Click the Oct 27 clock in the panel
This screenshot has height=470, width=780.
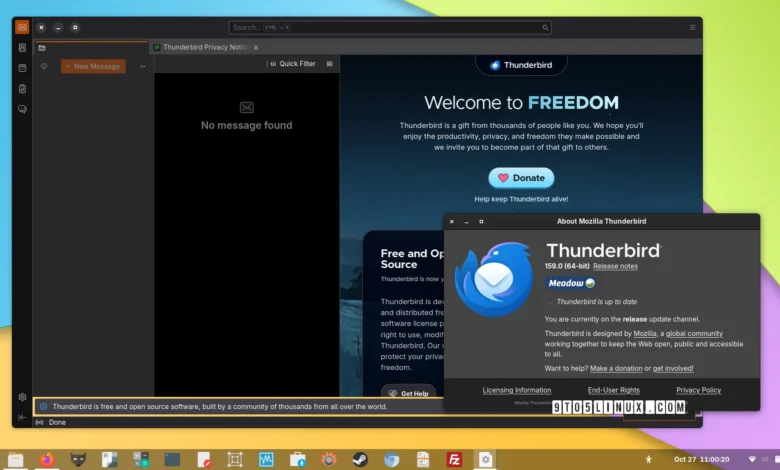click(701, 460)
